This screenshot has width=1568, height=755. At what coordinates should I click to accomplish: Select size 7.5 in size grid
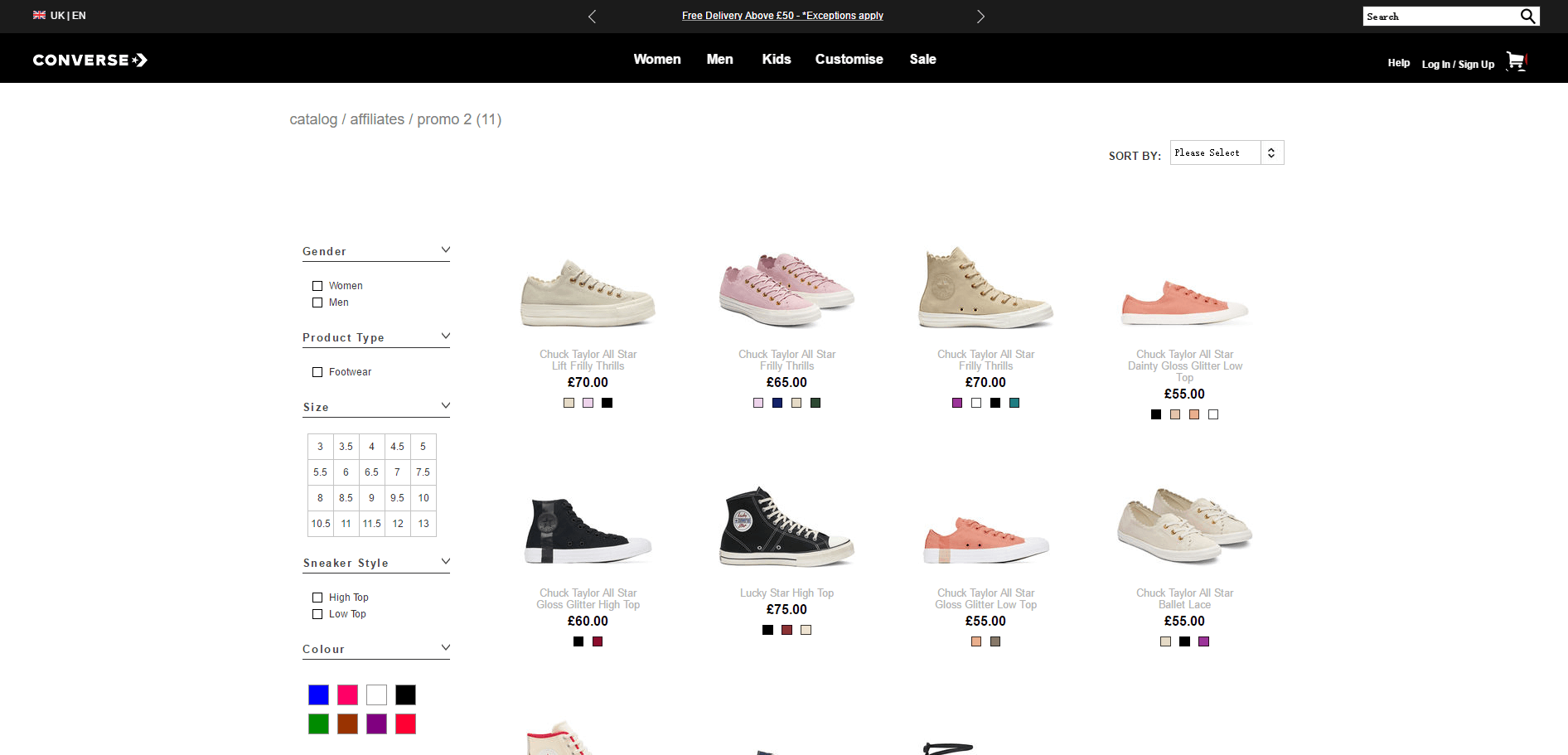tap(423, 472)
